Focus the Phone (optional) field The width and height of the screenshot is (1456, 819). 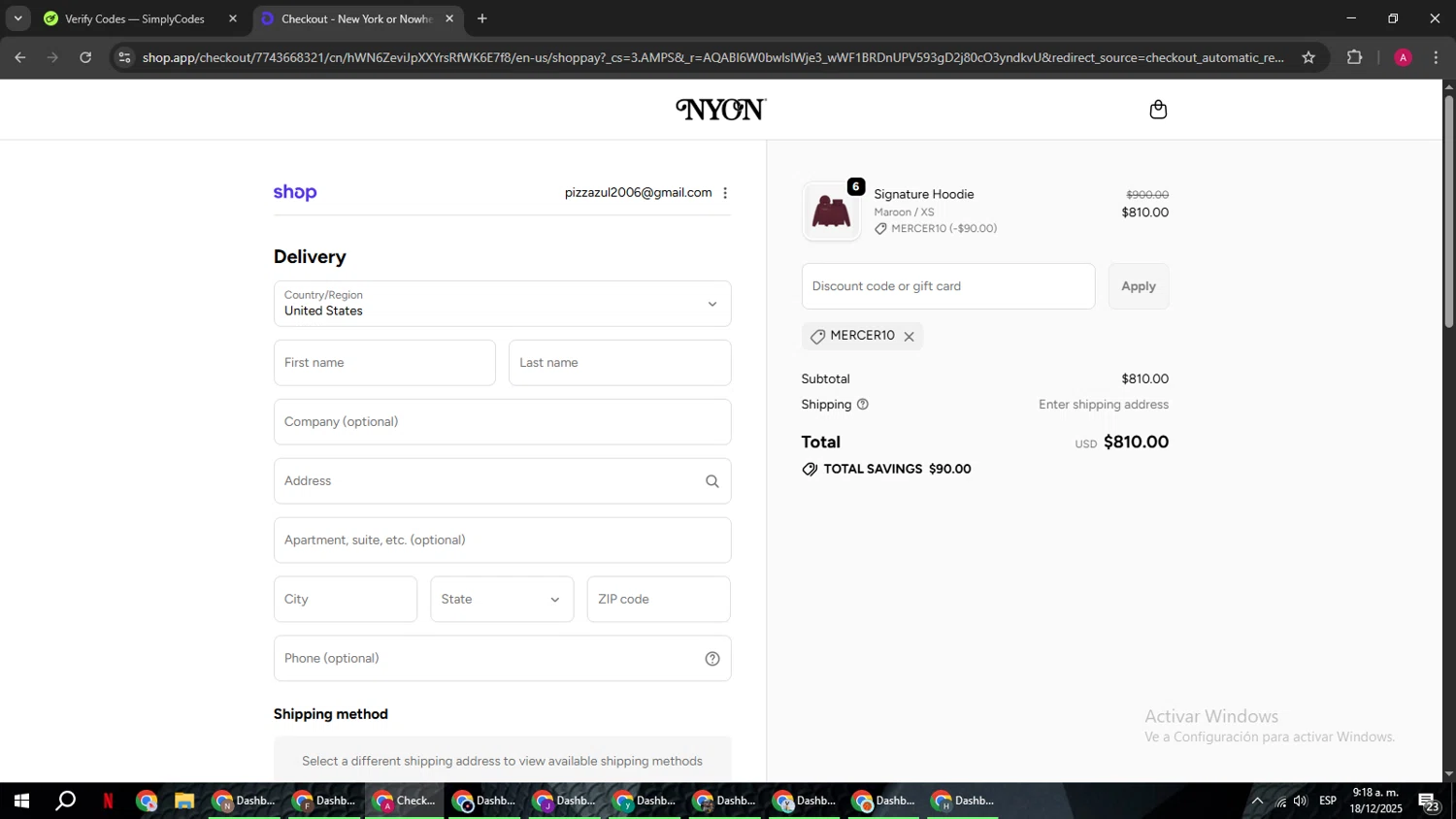tap(502, 659)
